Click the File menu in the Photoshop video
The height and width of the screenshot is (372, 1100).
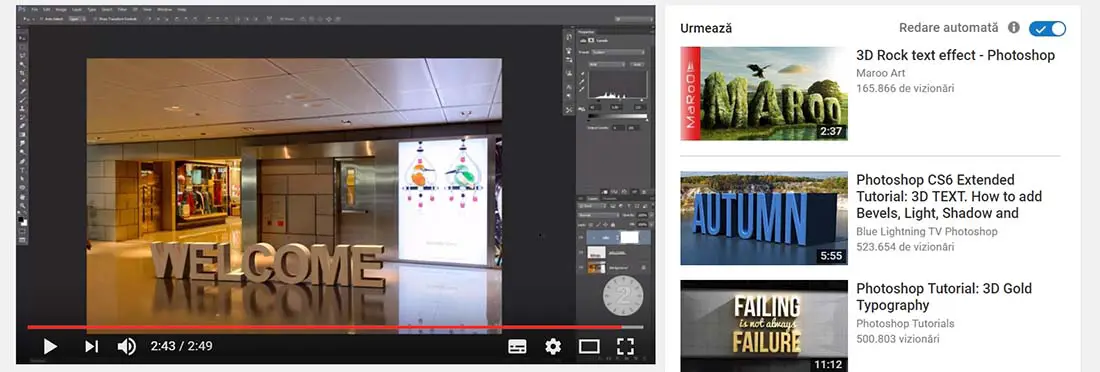(x=34, y=10)
